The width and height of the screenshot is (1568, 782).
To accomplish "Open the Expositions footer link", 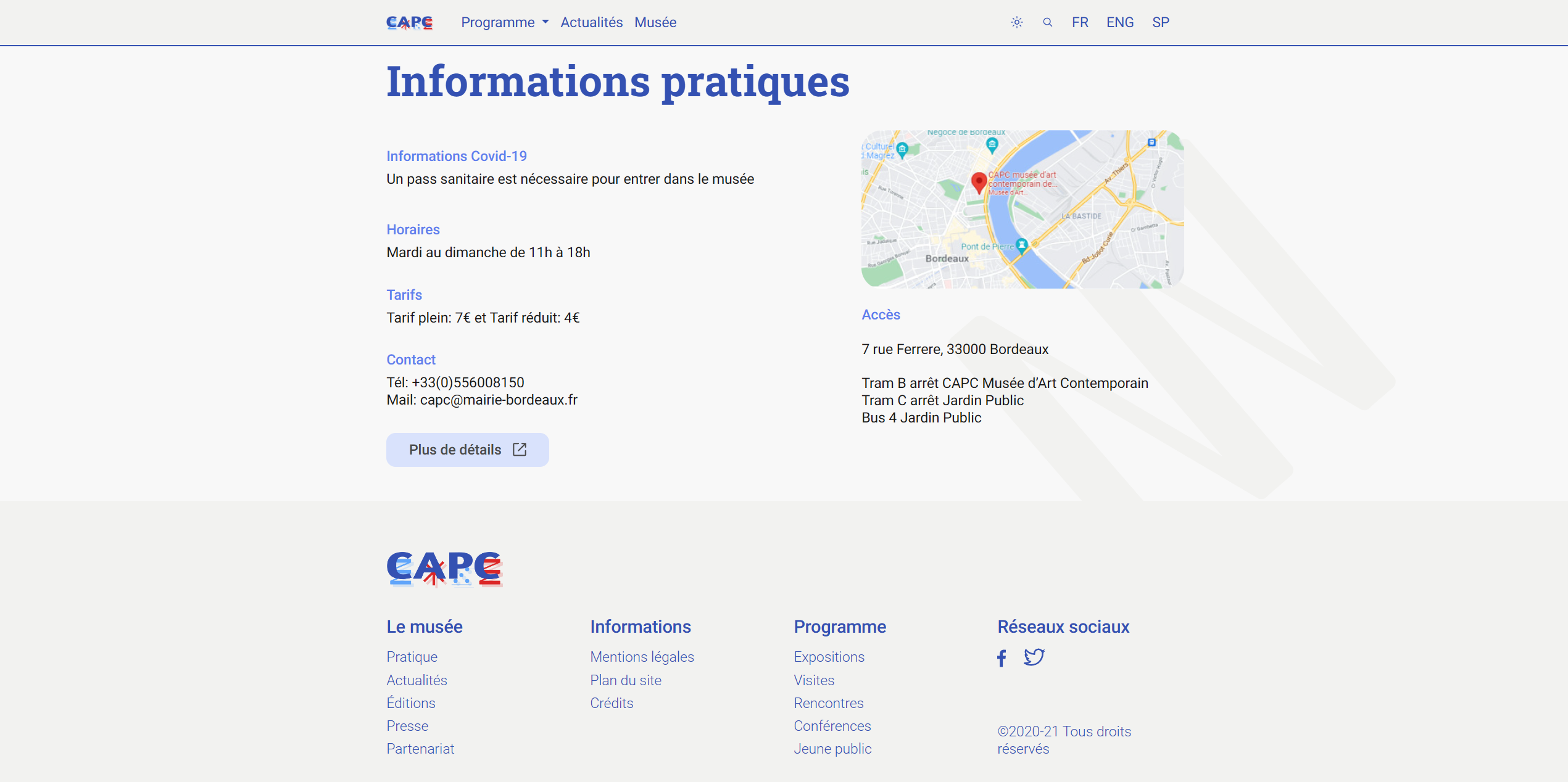I will click(x=829, y=657).
